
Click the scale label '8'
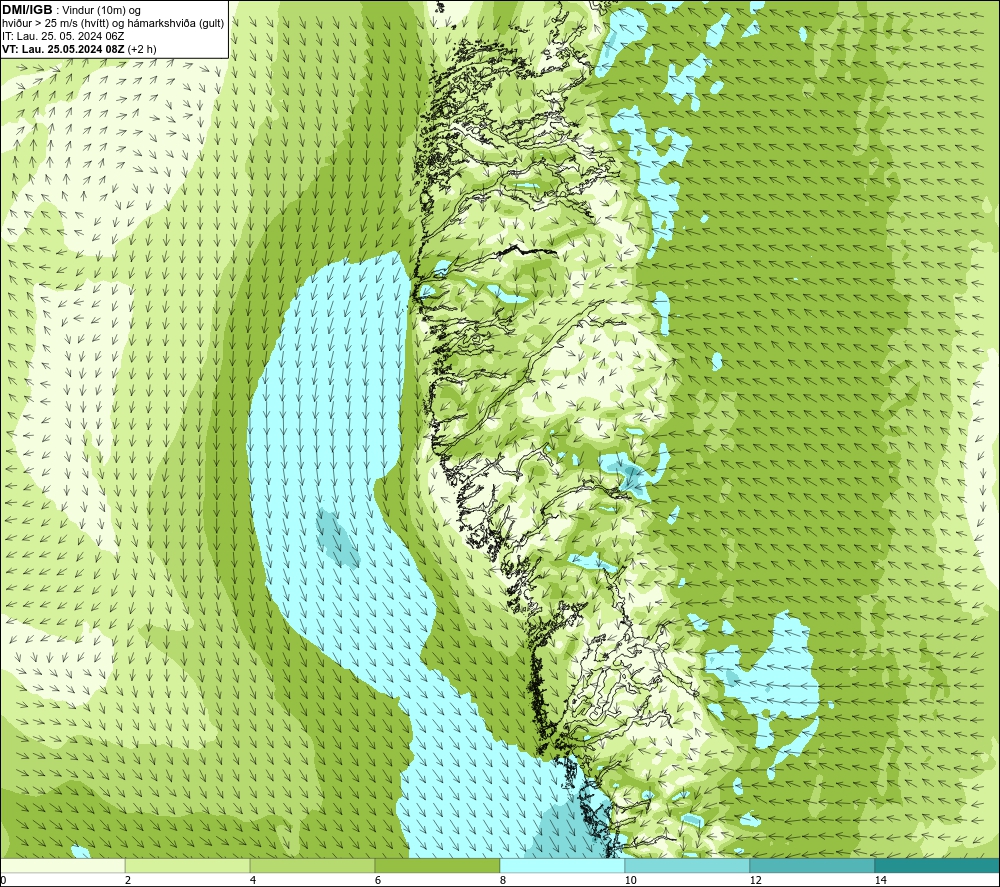(503, 880)
